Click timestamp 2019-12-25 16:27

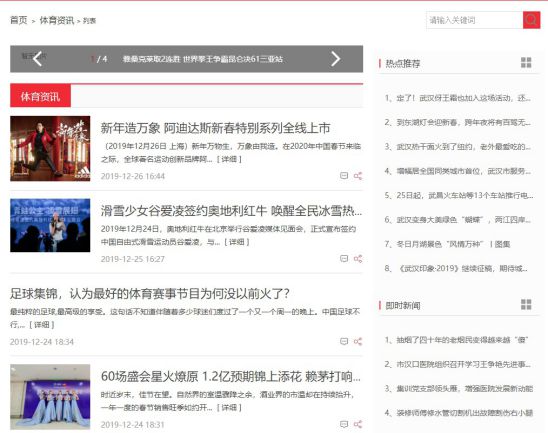[x=133, y=259]
